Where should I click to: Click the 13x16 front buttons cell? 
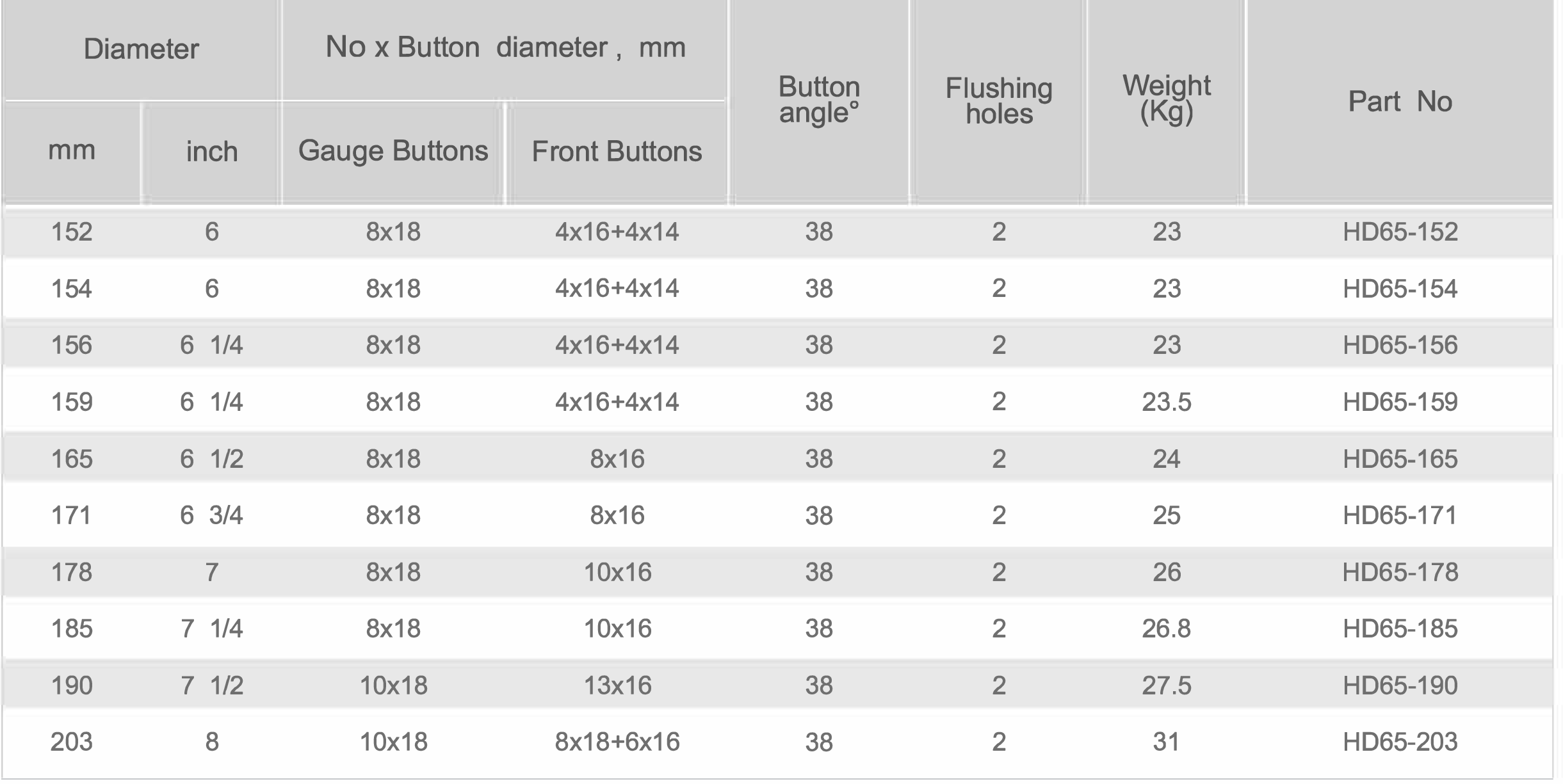[x=617, y=685]
